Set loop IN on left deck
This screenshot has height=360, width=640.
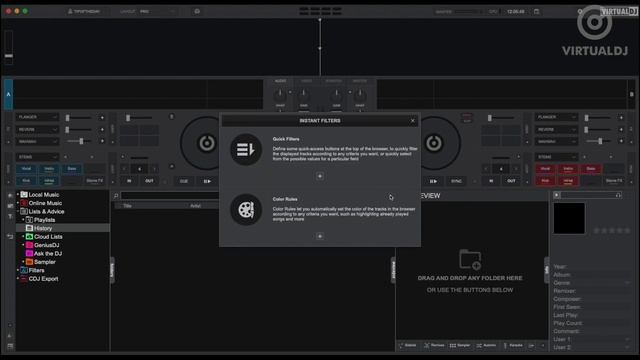[129, 181]
